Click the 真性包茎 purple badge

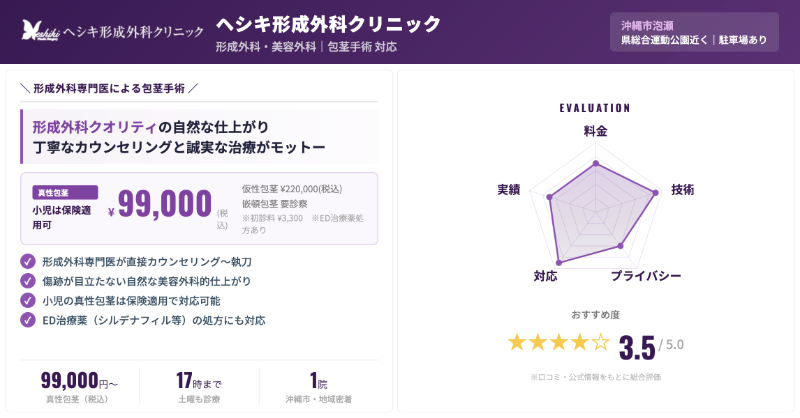click(65, 192)
